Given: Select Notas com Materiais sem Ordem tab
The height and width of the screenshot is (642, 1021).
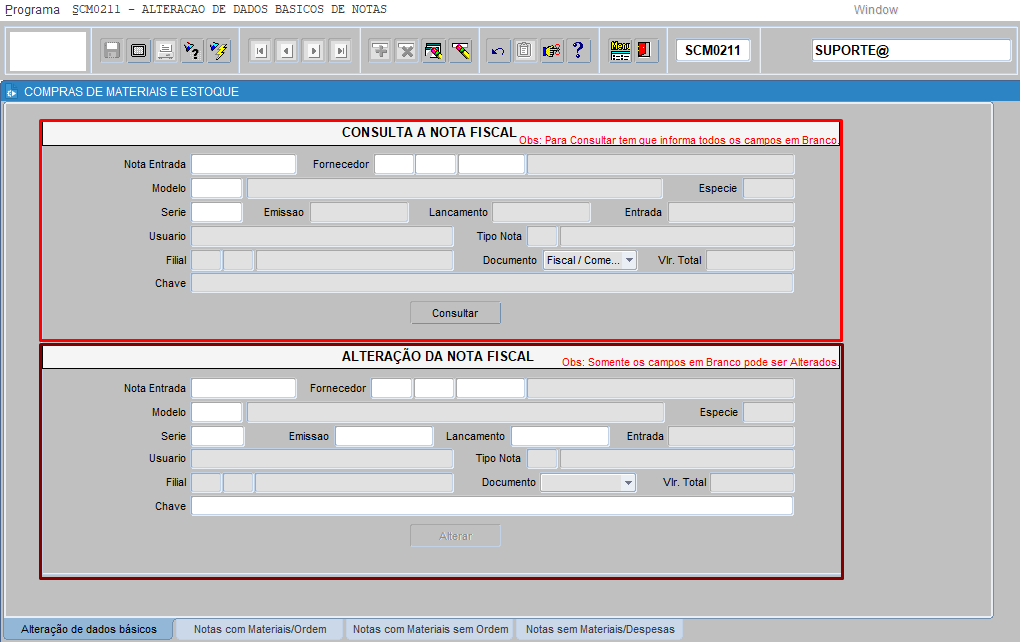Looking at the screenshot, I should coord(430,629).
